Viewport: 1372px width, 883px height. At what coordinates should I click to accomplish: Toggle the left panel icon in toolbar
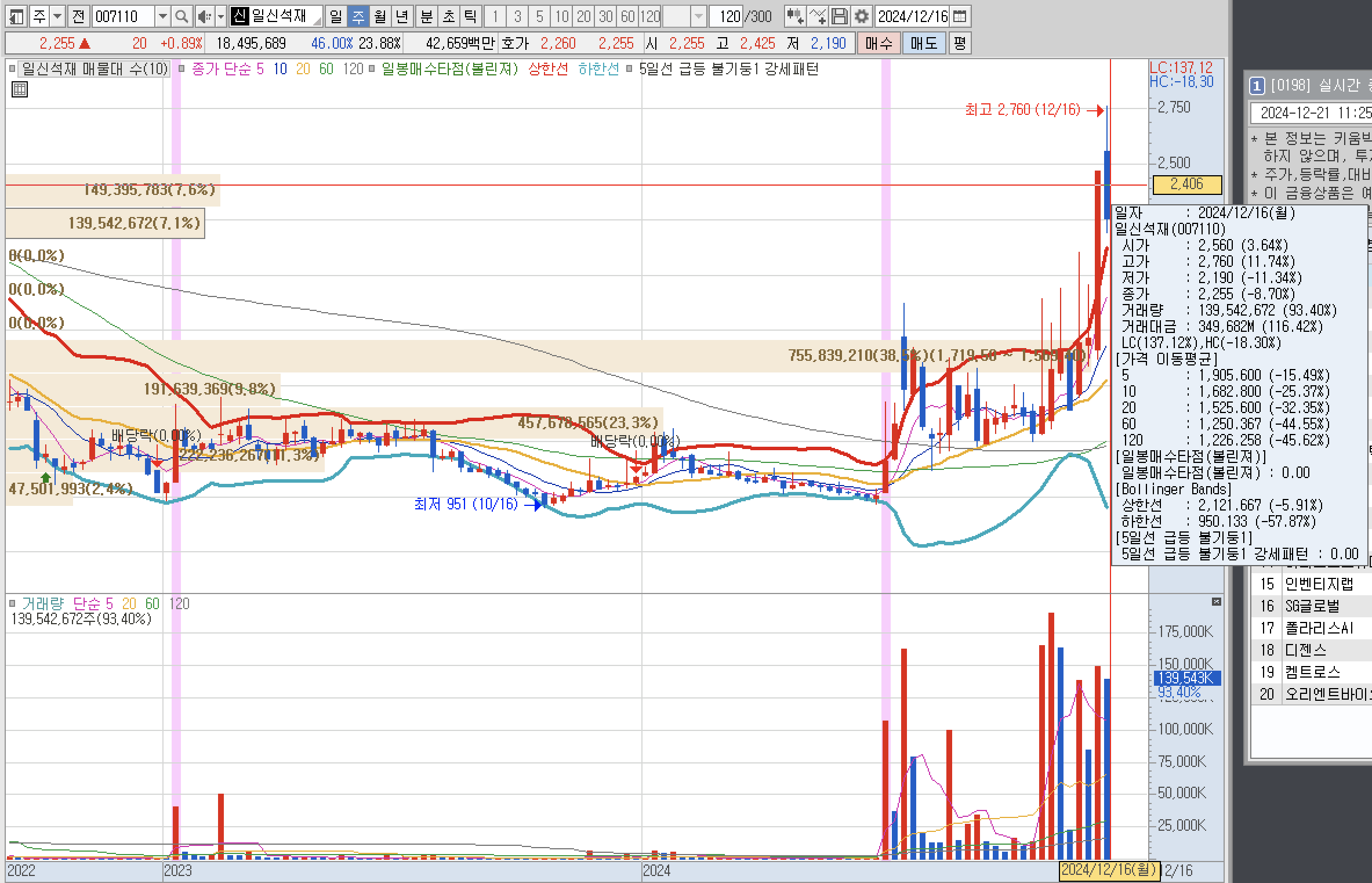pyautogui.click(x=16, y=16)
